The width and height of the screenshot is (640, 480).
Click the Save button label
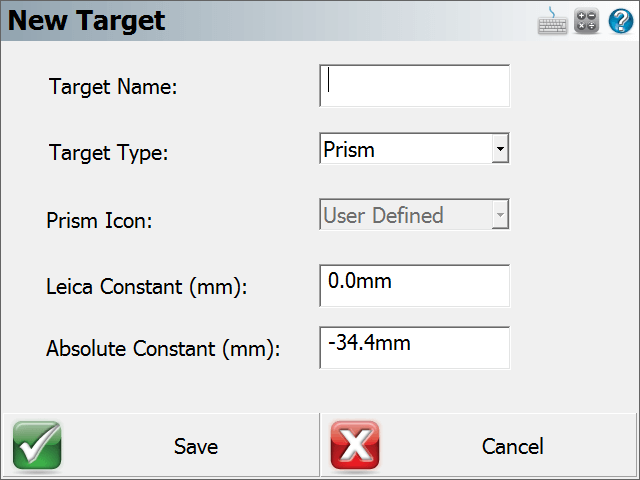coord(196,446)
